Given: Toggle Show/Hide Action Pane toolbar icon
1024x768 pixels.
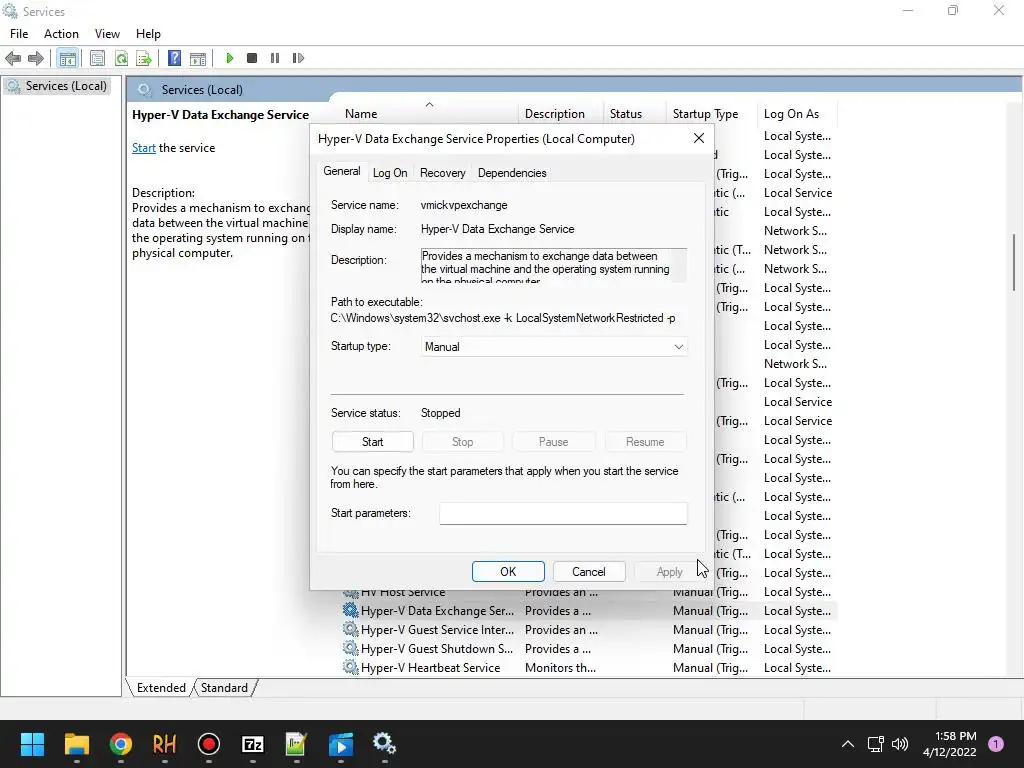Looking at the screenshot, I should point(198,58).
